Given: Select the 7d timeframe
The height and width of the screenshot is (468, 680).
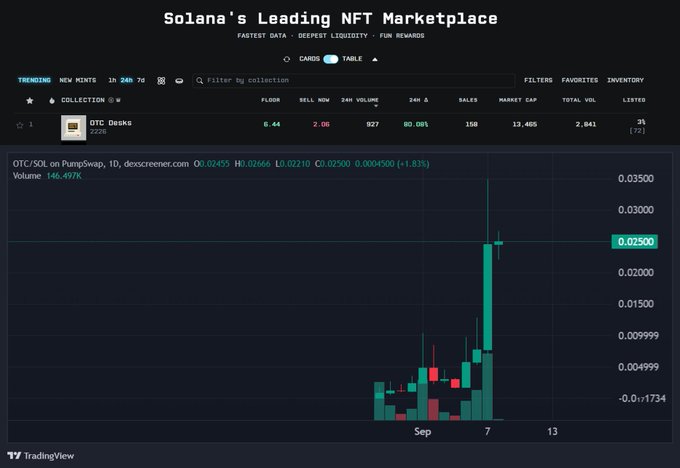Looking at the screenshot, I should 141,80.
